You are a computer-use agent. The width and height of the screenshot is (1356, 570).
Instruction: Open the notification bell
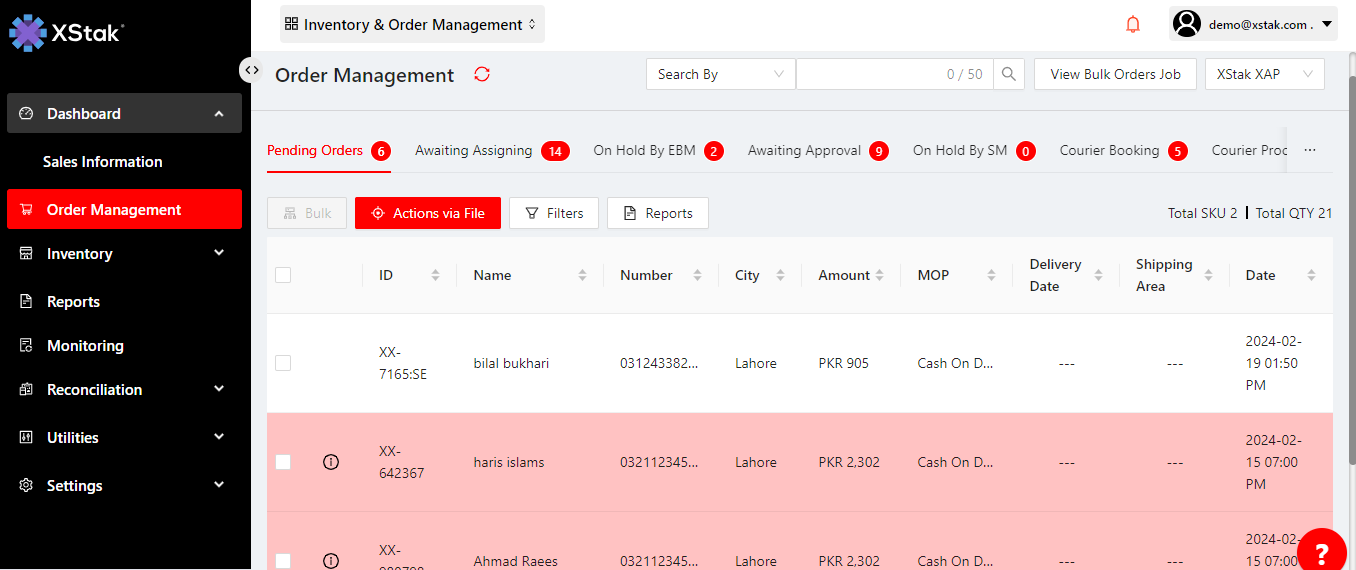[1133, 25]
